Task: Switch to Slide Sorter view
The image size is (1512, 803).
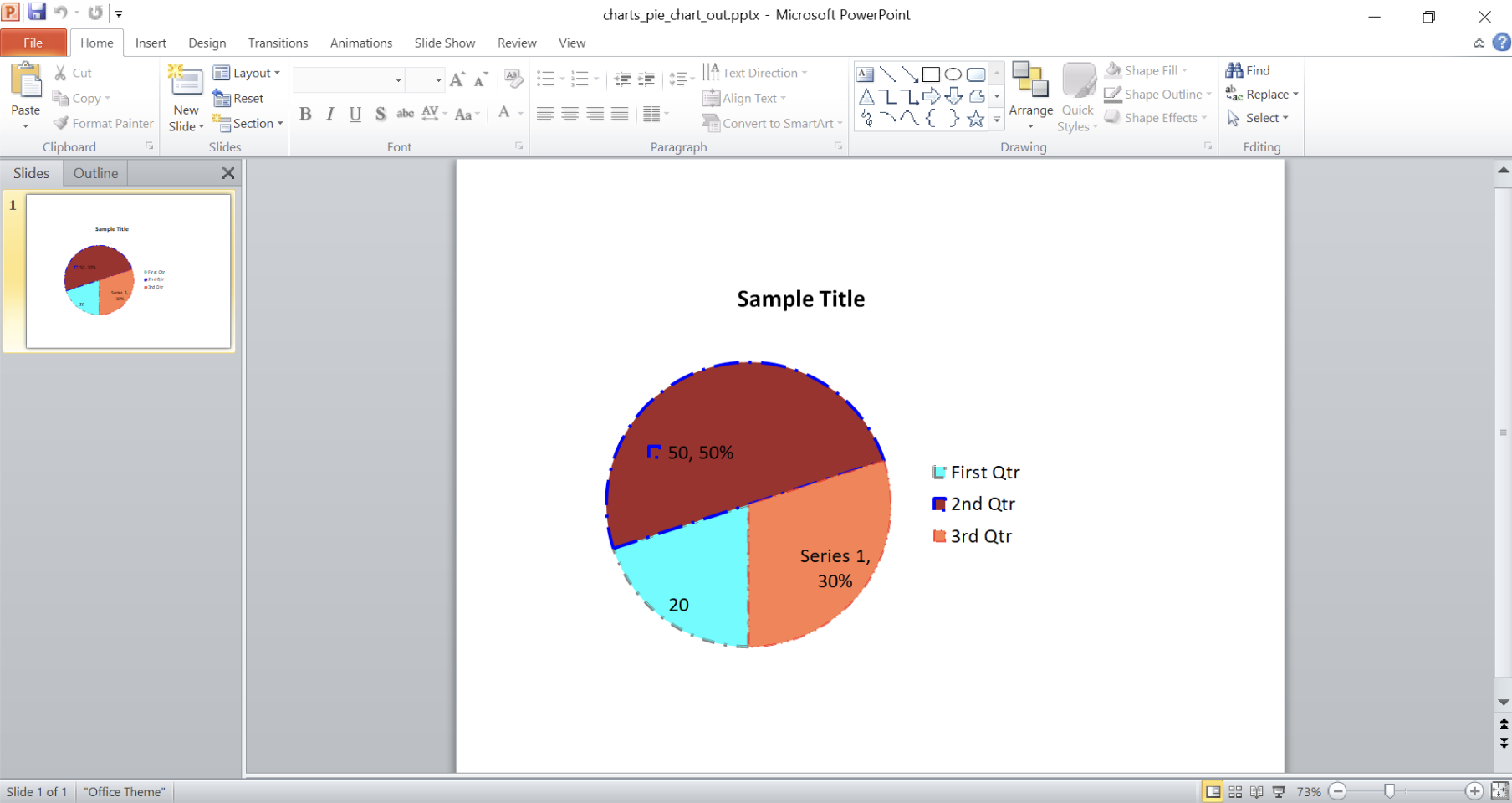Action: point(1235,790)
